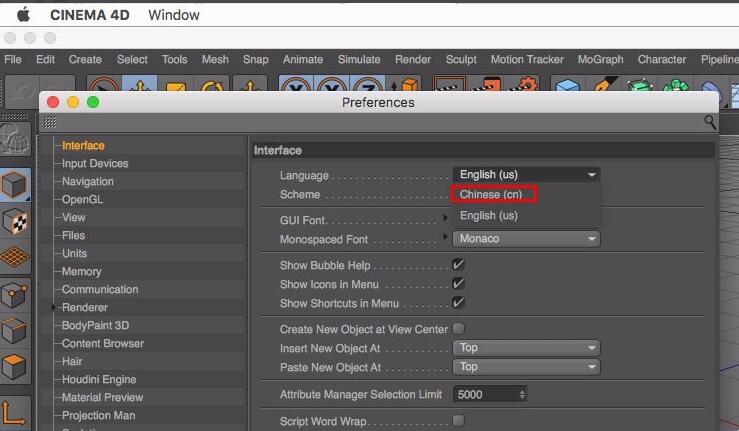Image resolution: width=739 pixels, height=431 pixels.
Task: Enable Create New Object at View Center
Action: (458, 328)
